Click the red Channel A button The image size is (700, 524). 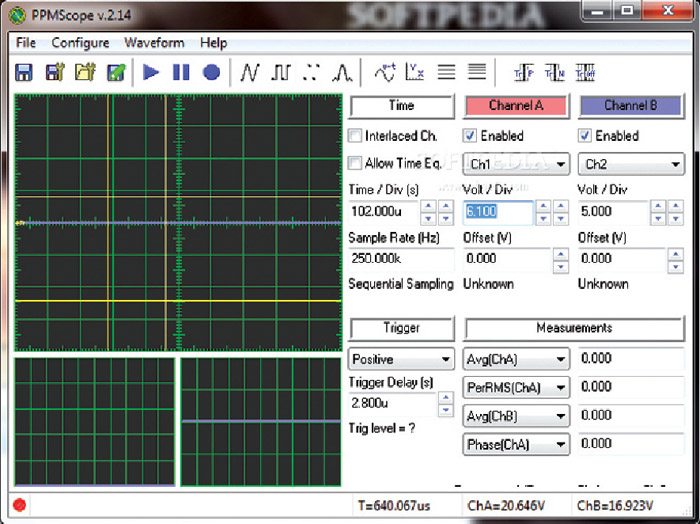click(x=516, y=105)
